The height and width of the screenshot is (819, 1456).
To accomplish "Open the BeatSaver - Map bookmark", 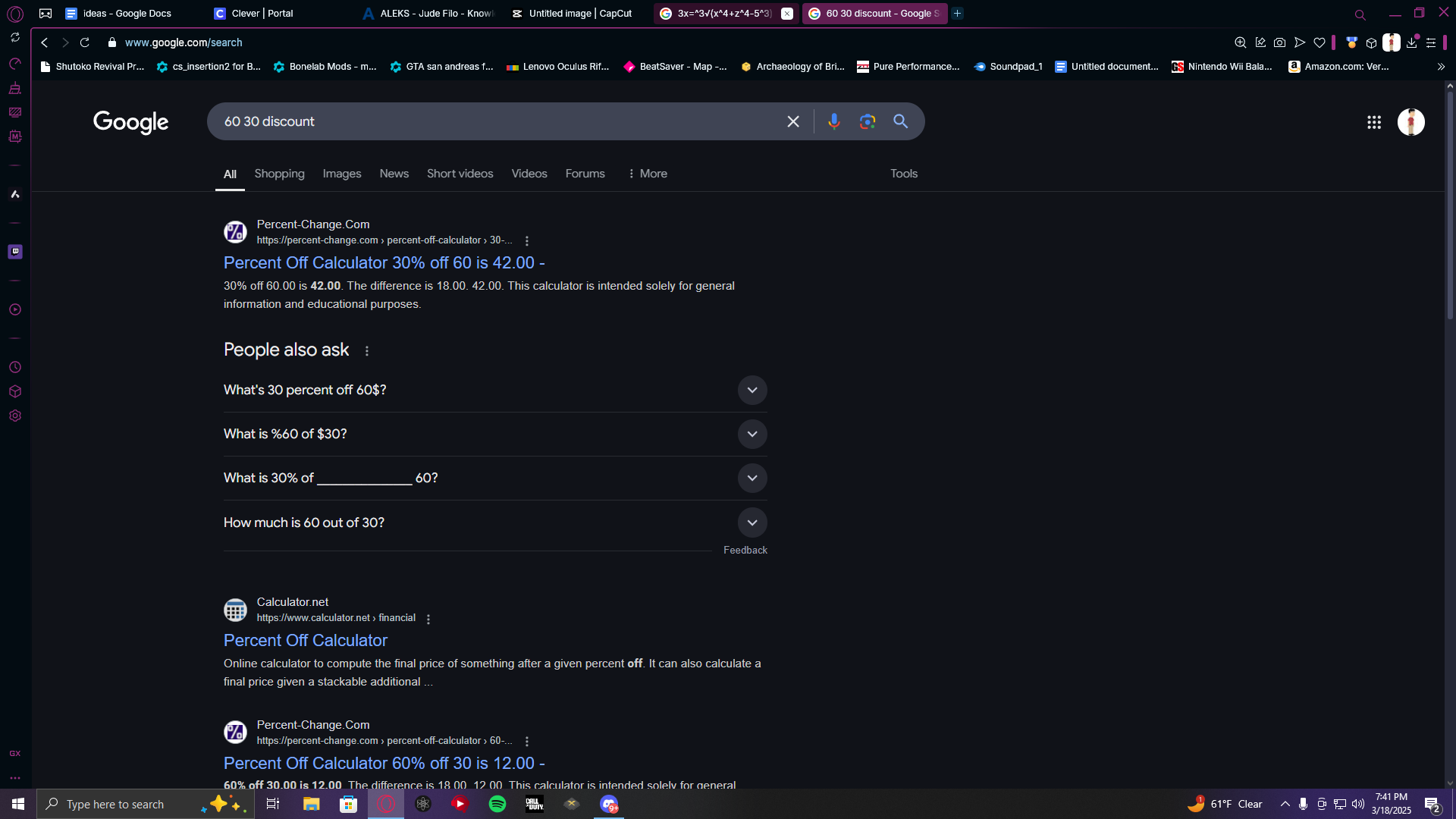I will point(675,67).
